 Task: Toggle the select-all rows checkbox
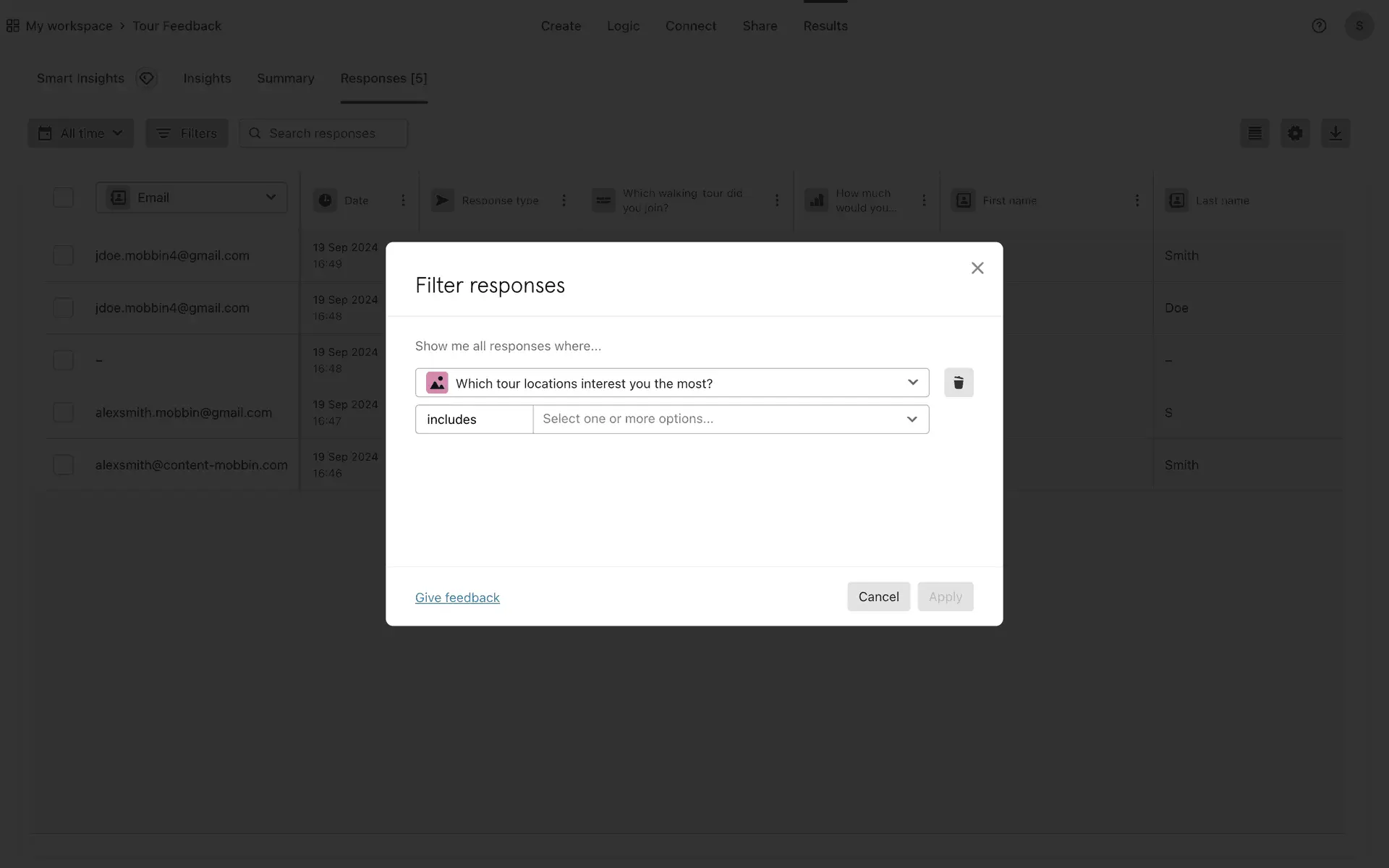[64, 197]
